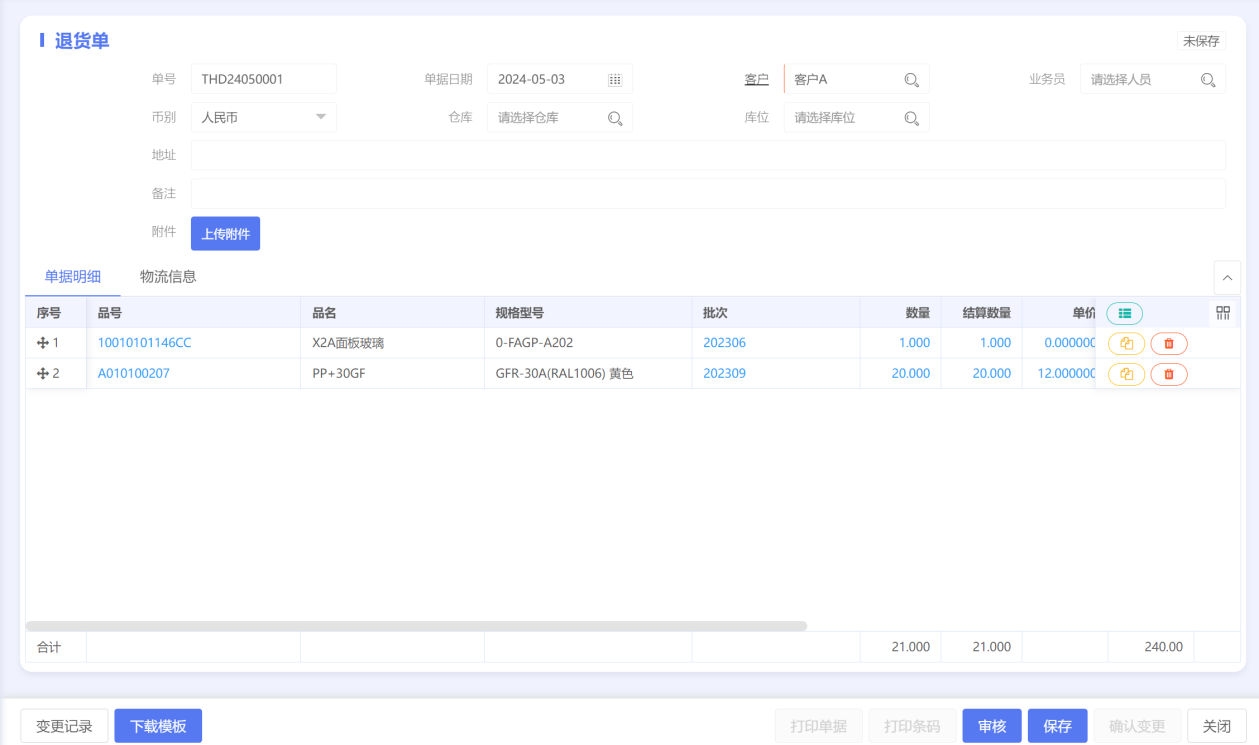Click the 业务员 field with 请选择人员 placeholder

pos(1153,79)
